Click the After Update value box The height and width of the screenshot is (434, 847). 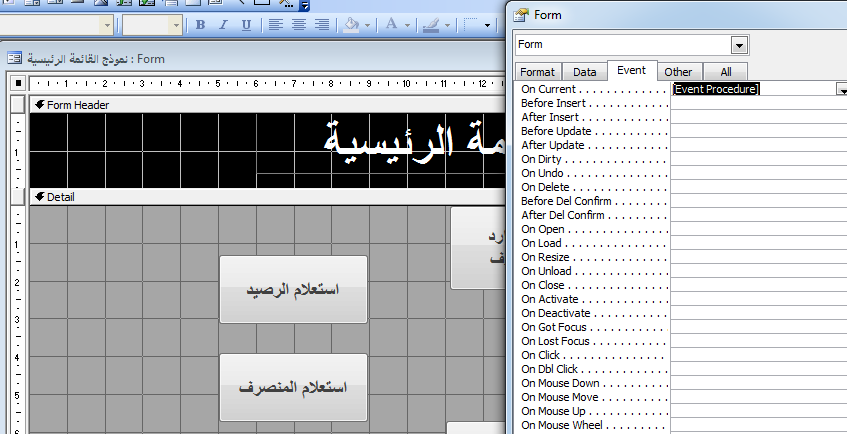[x=758, y=145]
